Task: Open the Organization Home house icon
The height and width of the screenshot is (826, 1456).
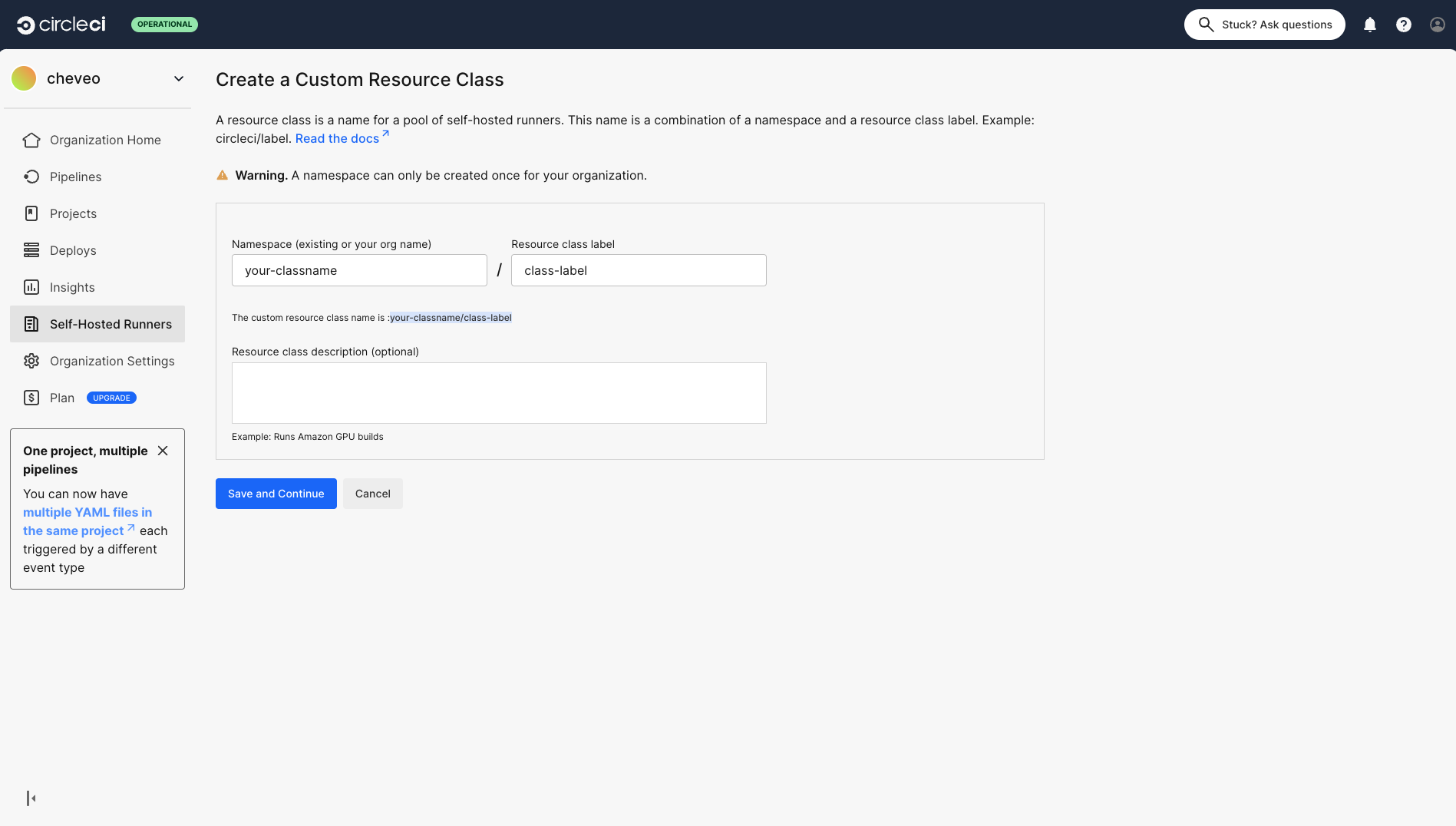Action: click(x=31, y=139)
